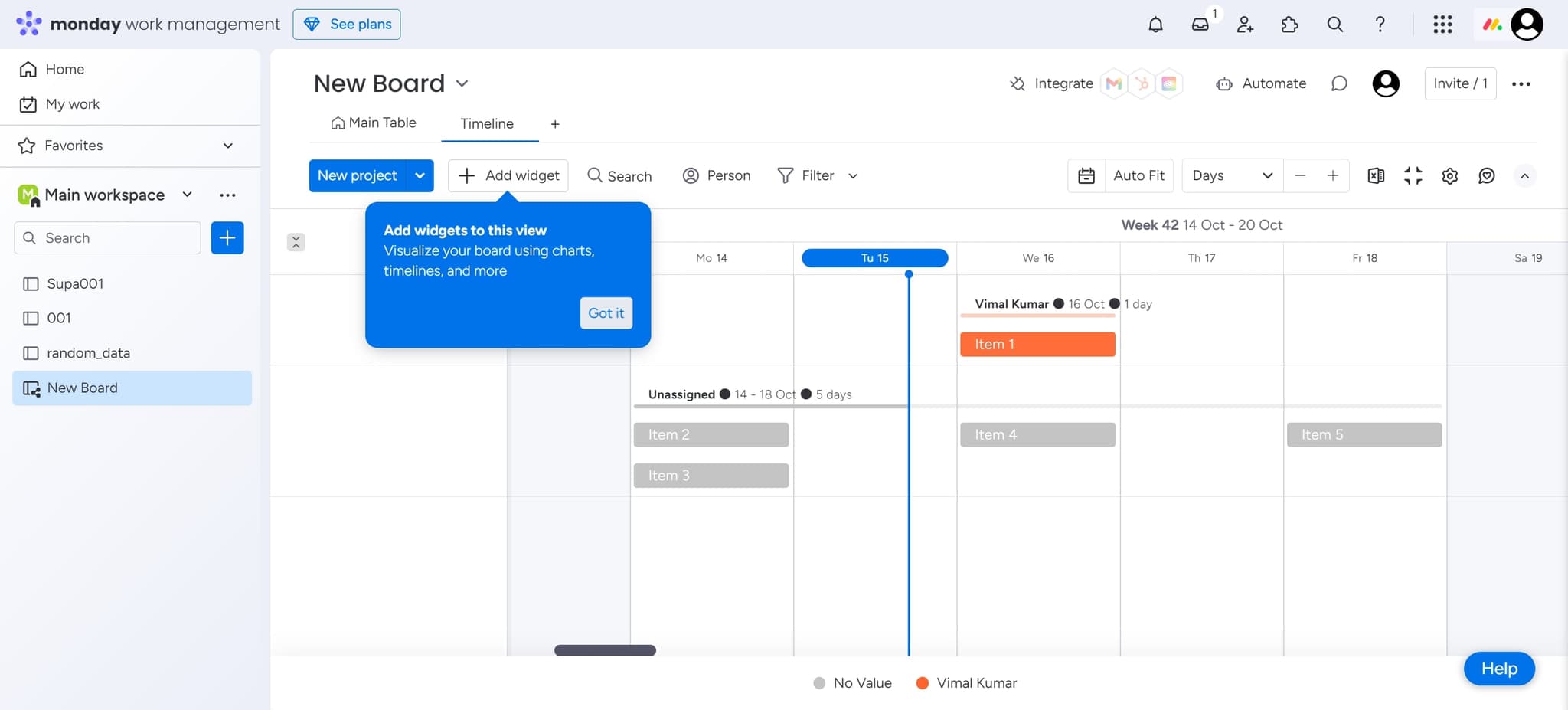This screenshot has width=1568, height=710.
Task: Collapse the toolbar header chevron
Action: pos(1524,176)
